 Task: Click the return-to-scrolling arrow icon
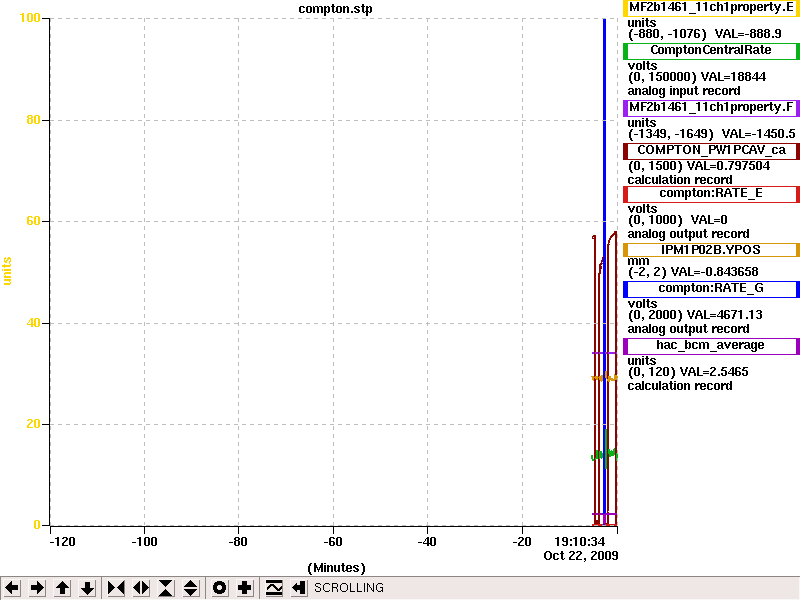click(299, 588)
